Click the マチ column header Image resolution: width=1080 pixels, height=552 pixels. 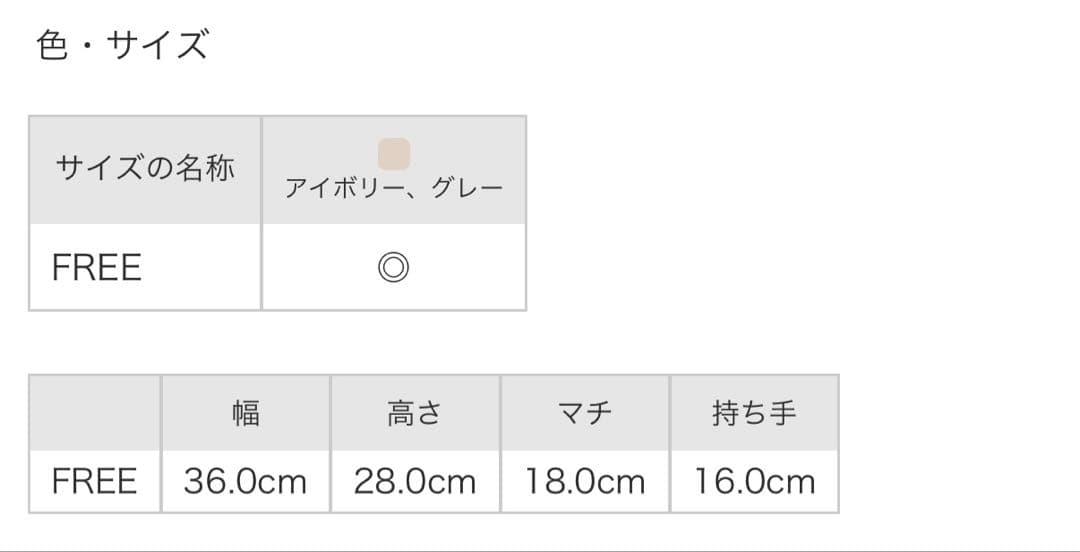585,412
